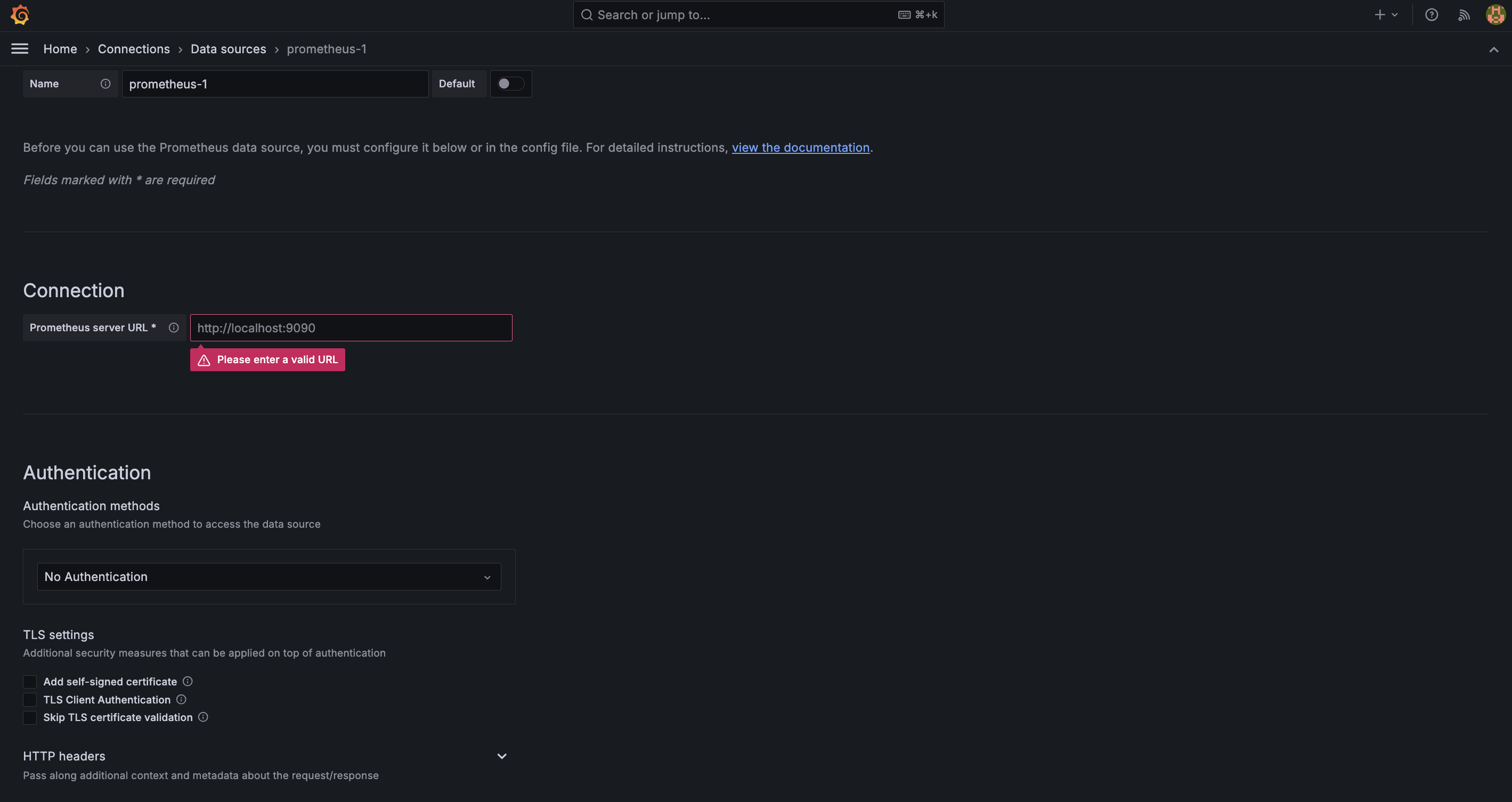
Task: Click the info icon beside Name
Action: pyautogui.click(x=105, y=84)
